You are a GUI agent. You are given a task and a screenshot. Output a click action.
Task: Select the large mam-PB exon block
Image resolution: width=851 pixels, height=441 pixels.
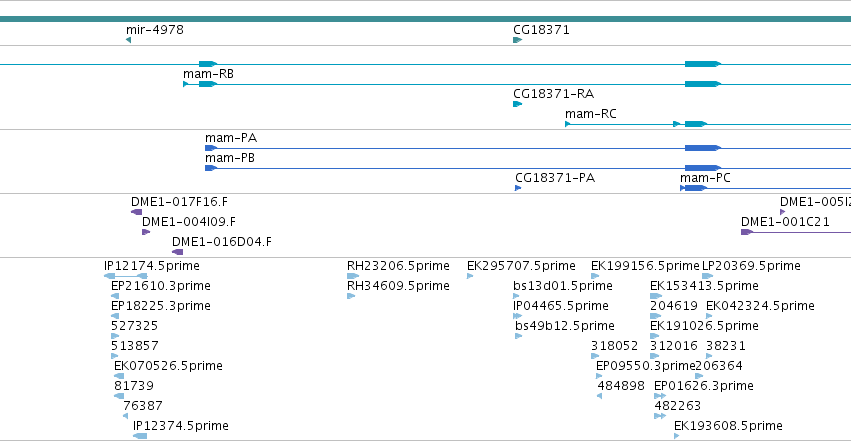(x=702, y=168)
